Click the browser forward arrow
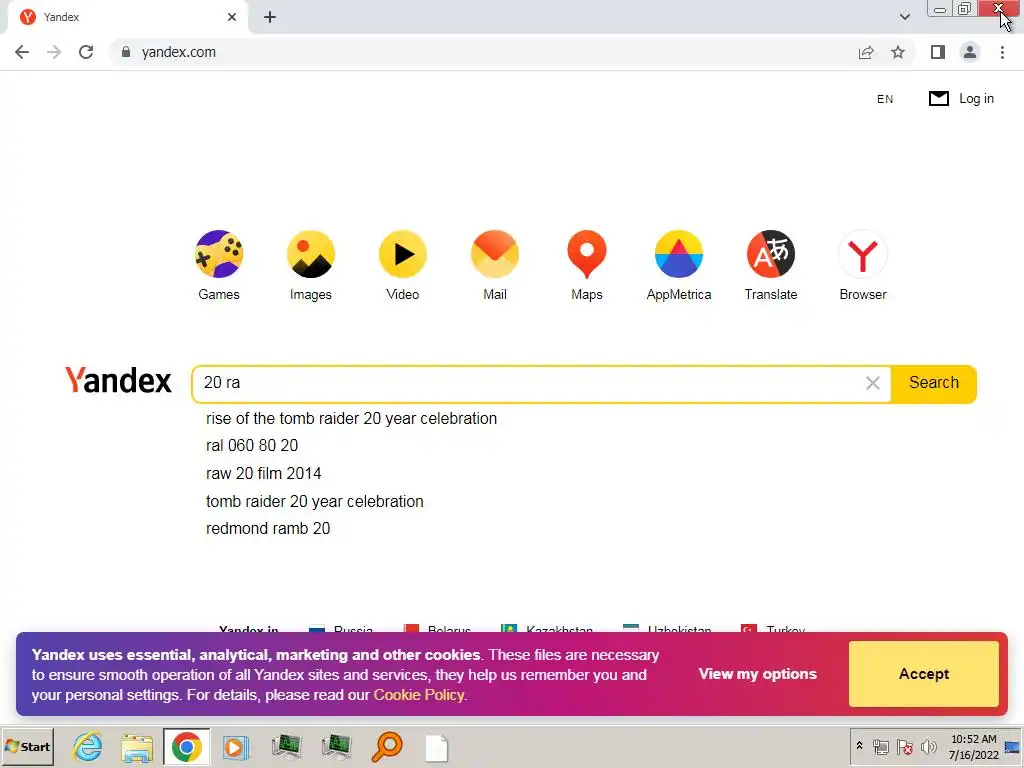 [54, 52]
